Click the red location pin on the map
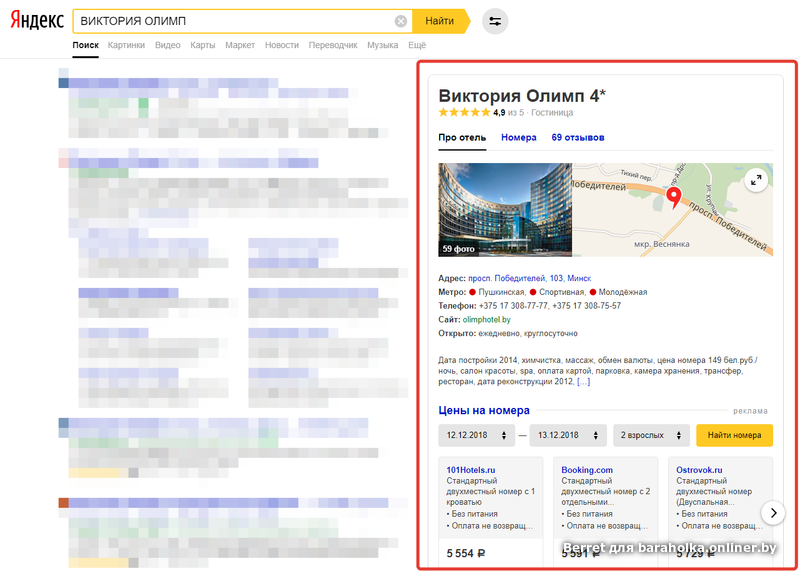 (674, 197)
